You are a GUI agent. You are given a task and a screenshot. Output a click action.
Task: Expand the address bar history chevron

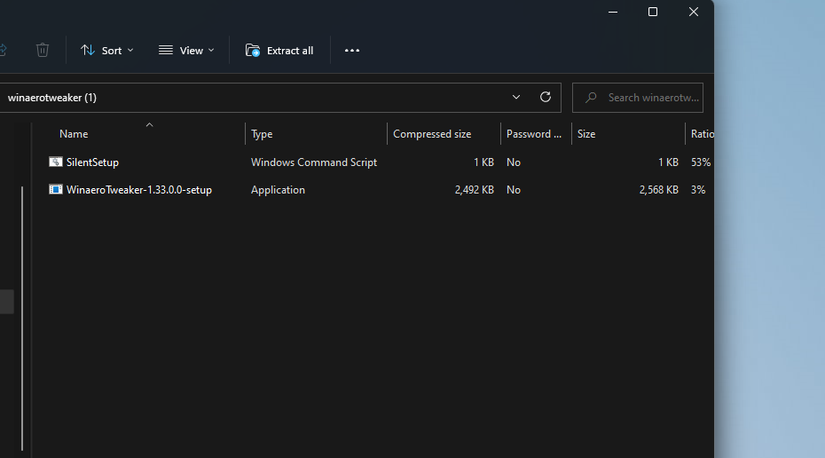(516, 97)
